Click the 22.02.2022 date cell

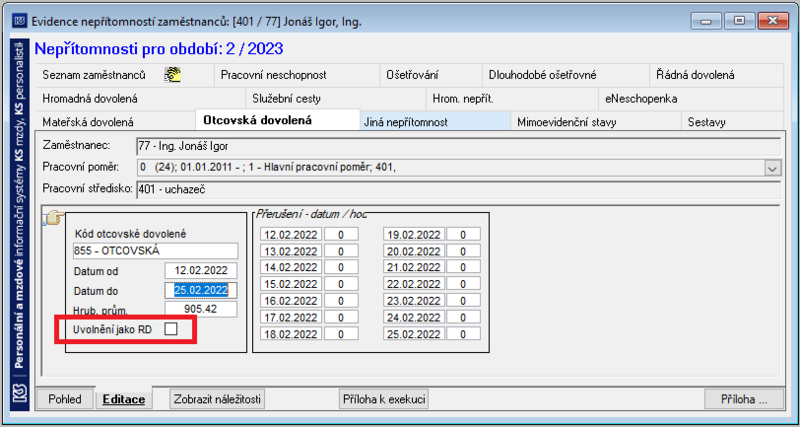pyautogui.click(x=414, y=285)
